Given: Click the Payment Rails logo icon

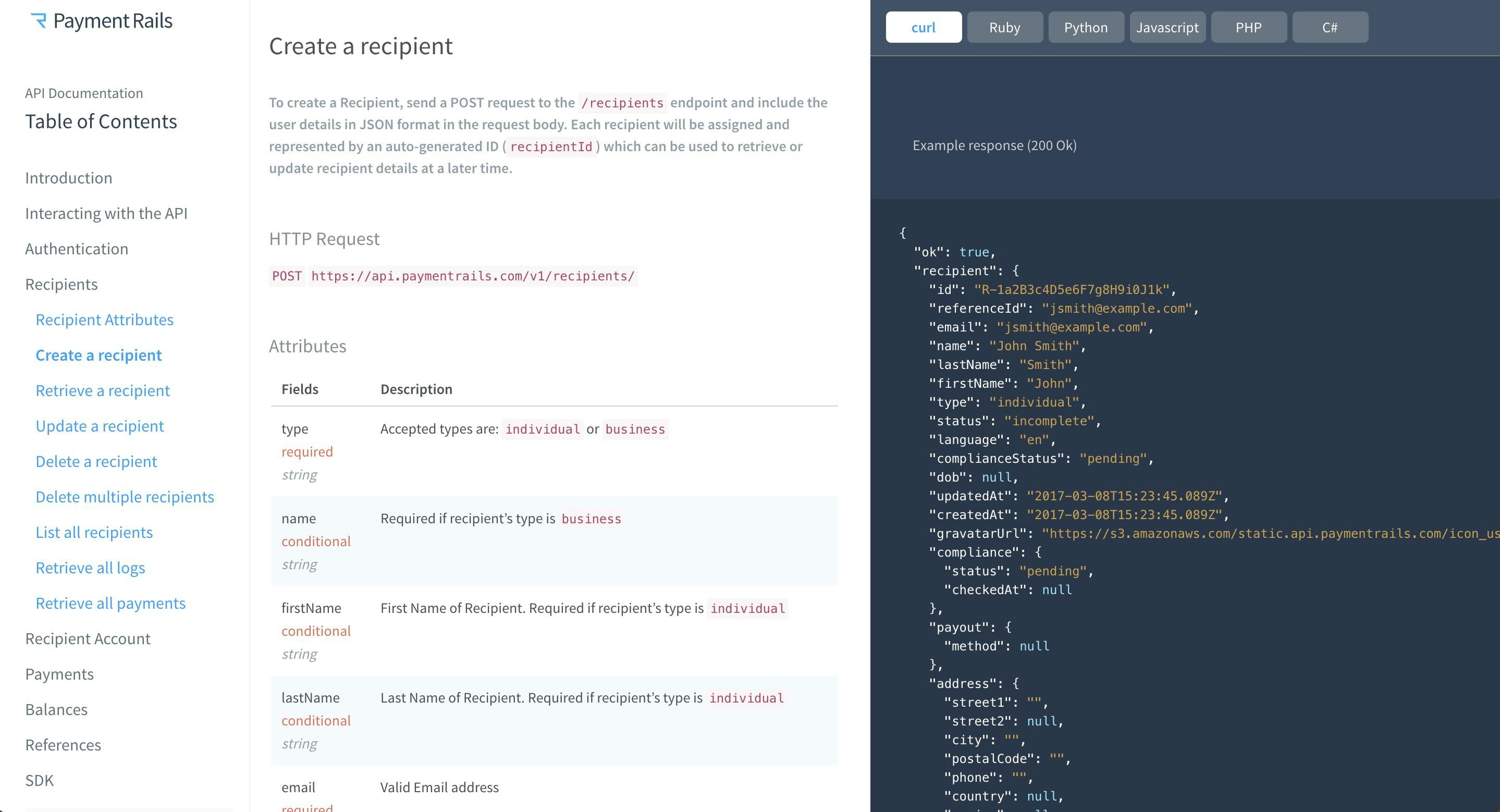Looking at the screenshot, I should point(39,20).
